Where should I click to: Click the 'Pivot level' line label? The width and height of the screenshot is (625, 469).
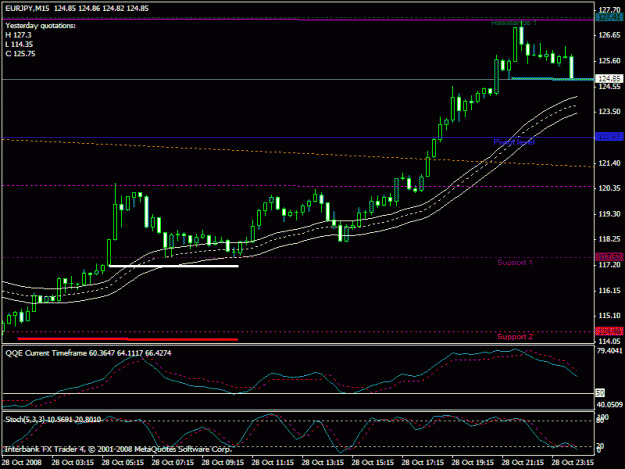click(514, 142)
